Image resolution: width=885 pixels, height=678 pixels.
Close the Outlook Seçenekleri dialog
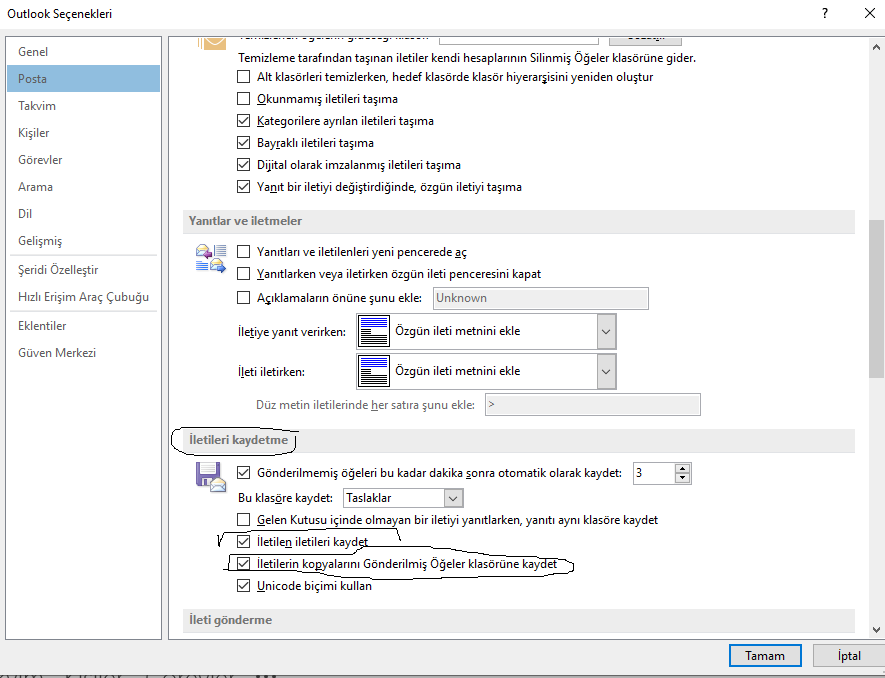pos(870,14)
